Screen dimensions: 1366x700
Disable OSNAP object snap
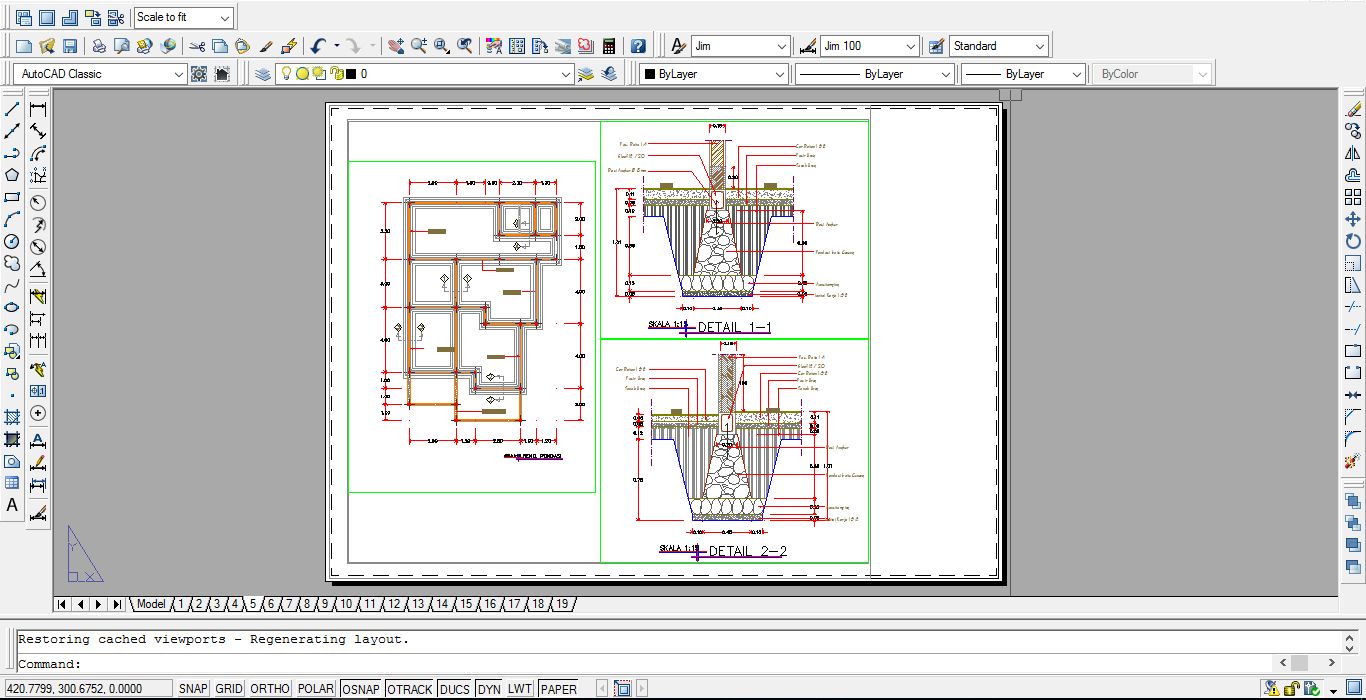360,689
